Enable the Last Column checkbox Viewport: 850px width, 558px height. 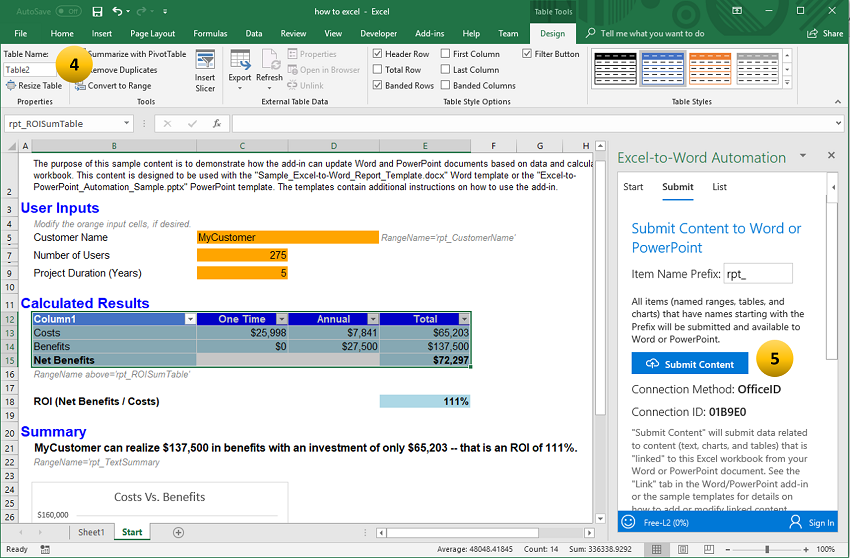pyautogui.click(x=446, y=69)
